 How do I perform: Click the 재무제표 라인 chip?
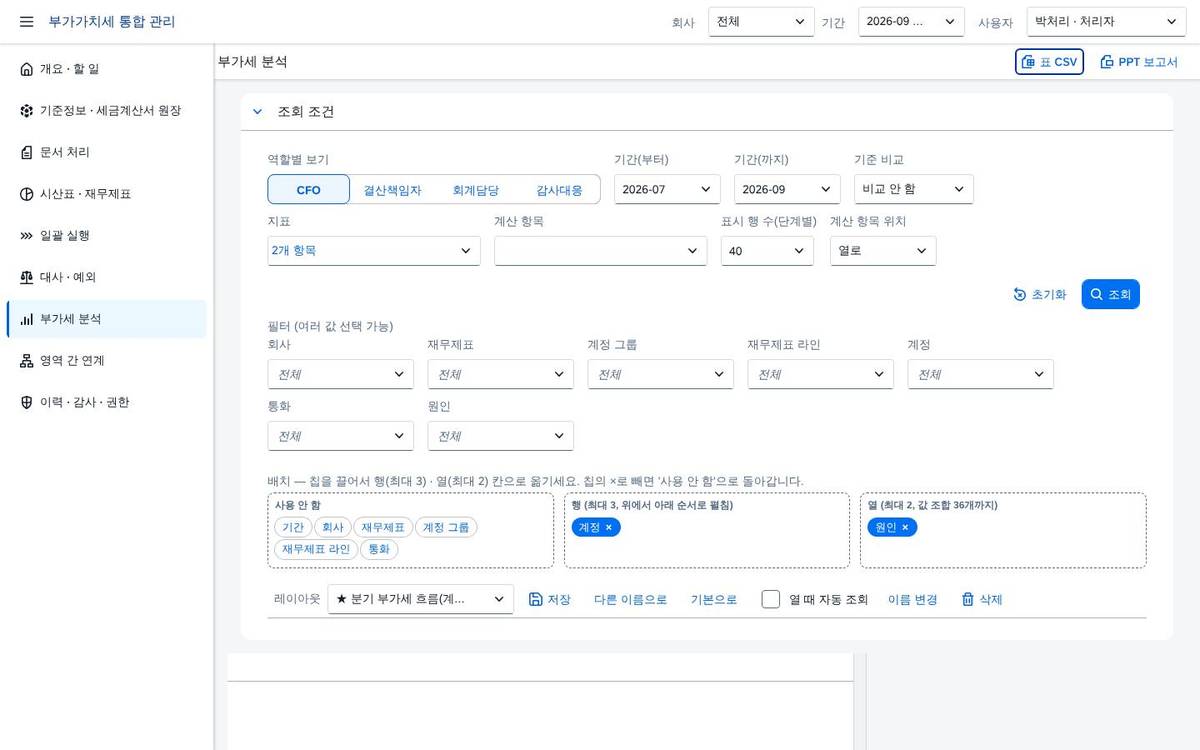[x=315, y=549]
